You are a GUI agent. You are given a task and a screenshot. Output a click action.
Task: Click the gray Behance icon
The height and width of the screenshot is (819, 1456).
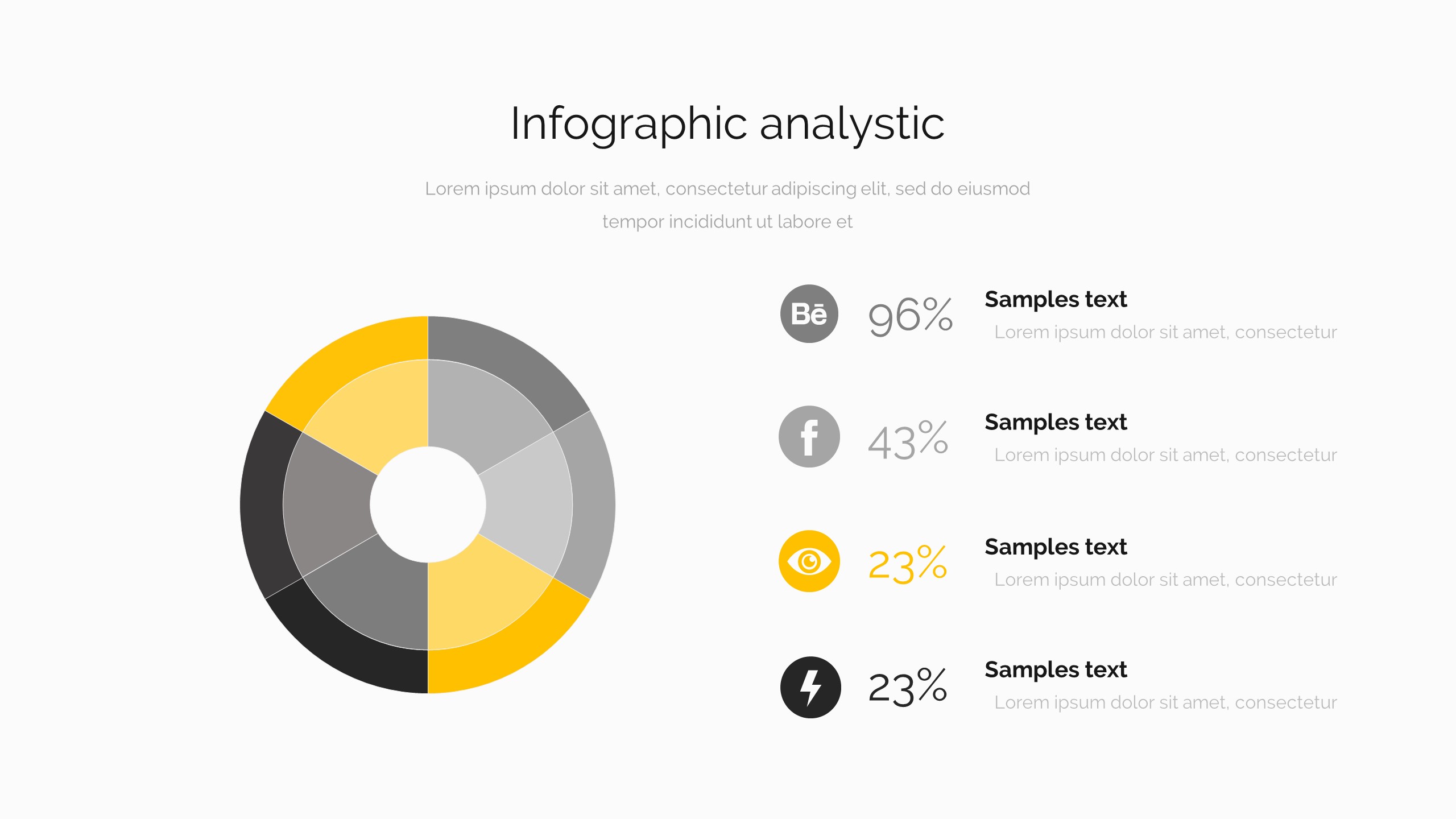(809, 313)
